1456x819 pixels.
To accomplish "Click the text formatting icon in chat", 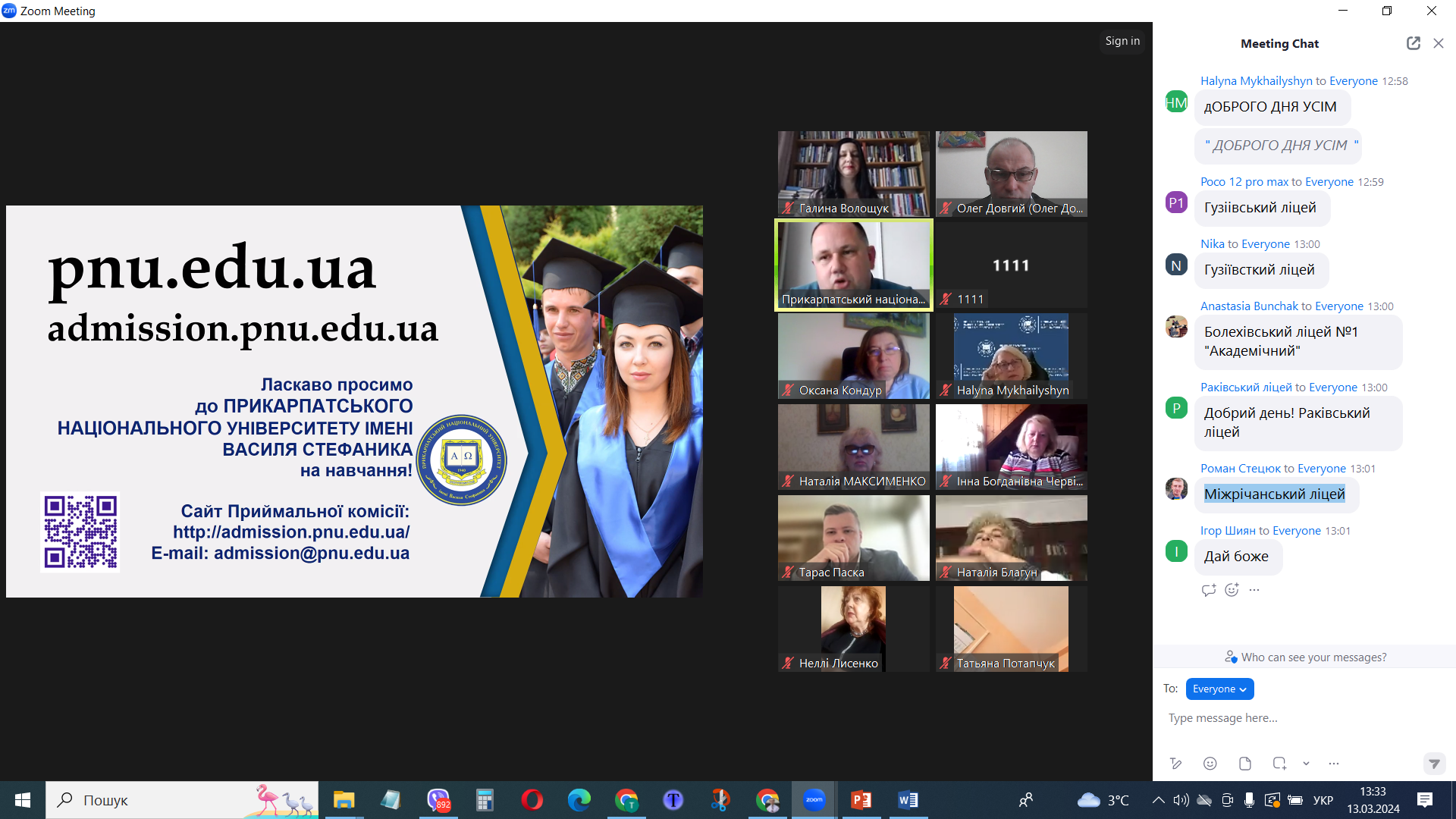I will tap(1175, 764).
